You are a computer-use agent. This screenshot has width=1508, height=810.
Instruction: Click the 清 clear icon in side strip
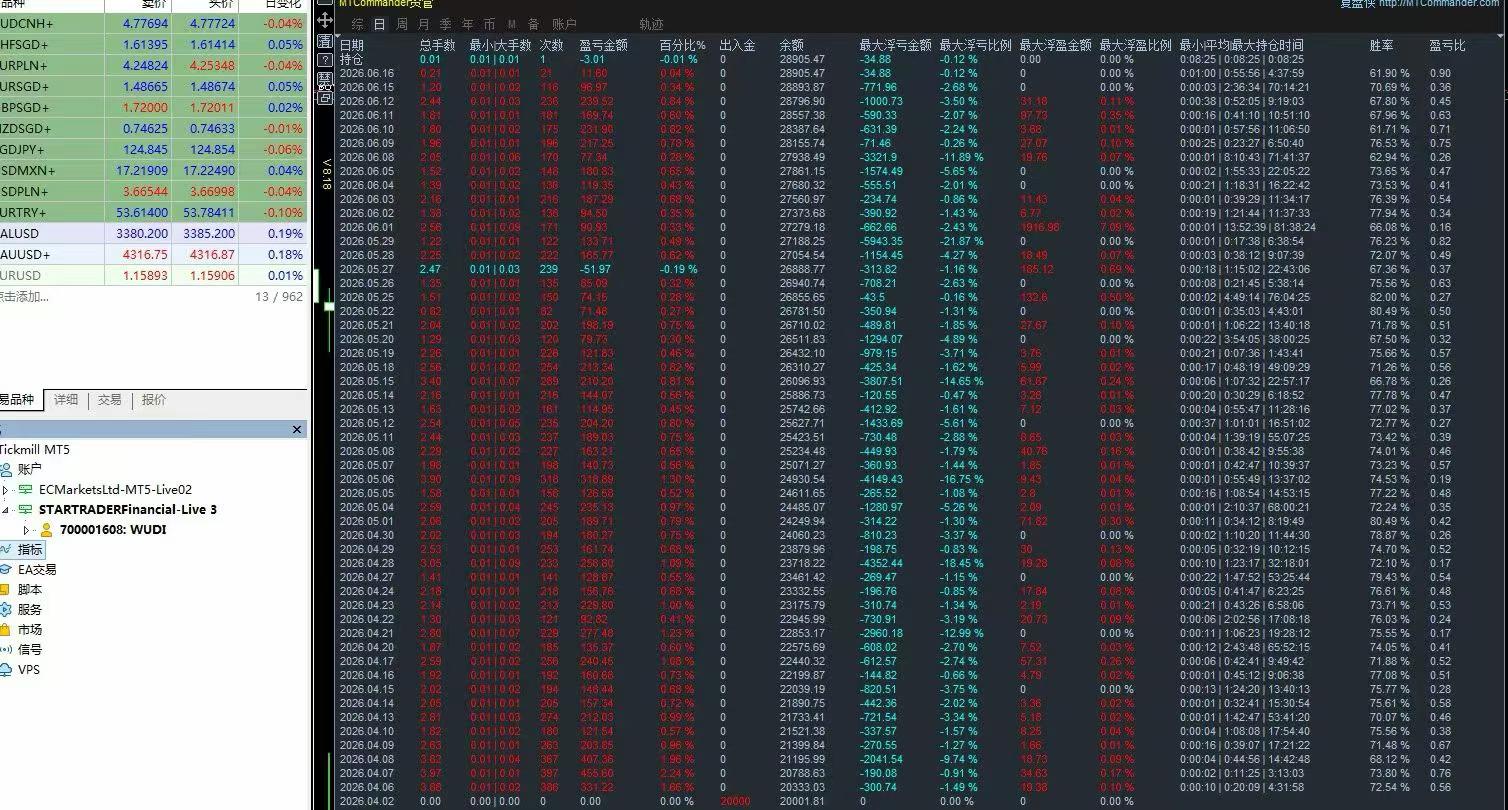(x=325, y=41)
